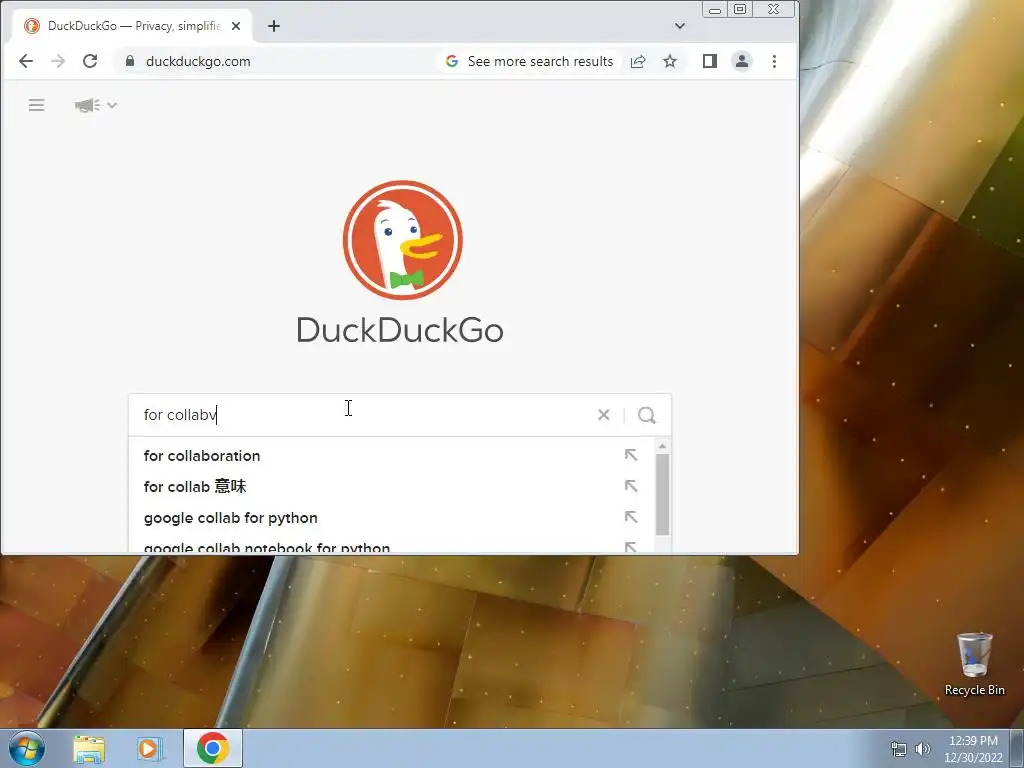Open the Chrome profile avatar menu

[742, 61]
